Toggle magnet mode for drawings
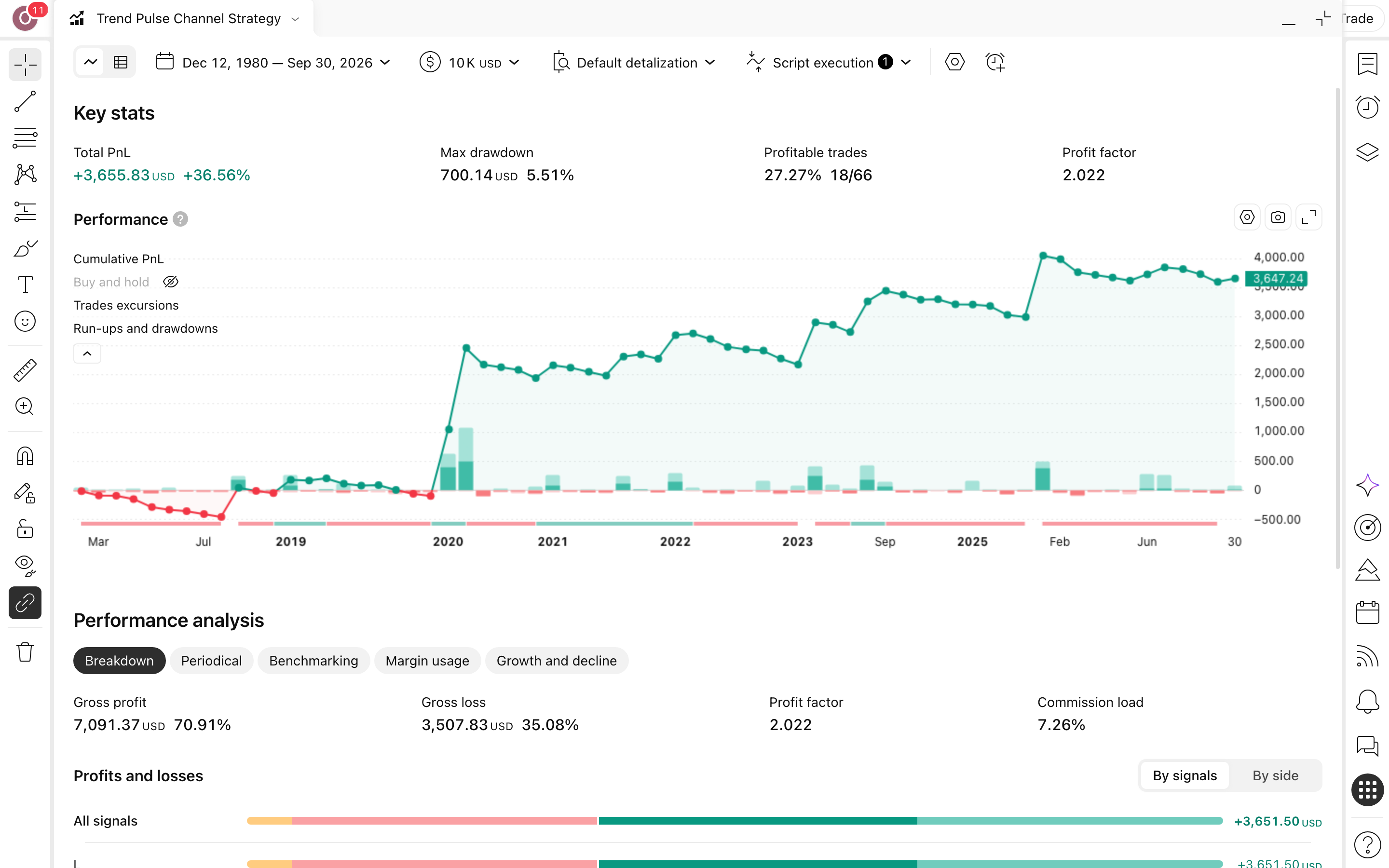 pyautogui.click(x=25, y=456)
